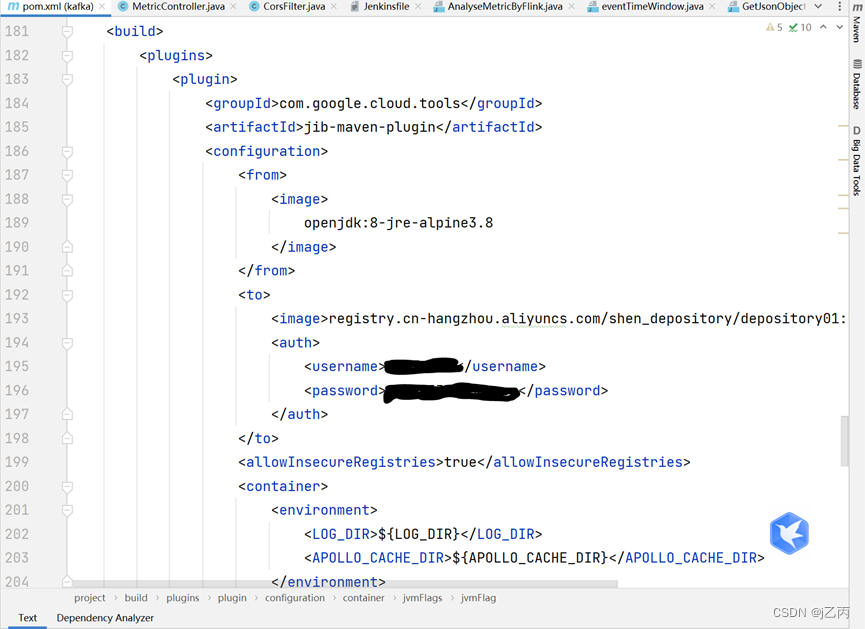Close the AnalyseMetricByFlink.java tab
Image resolution: width=865 pixels, height=629 pixels.
pos(571,7)
